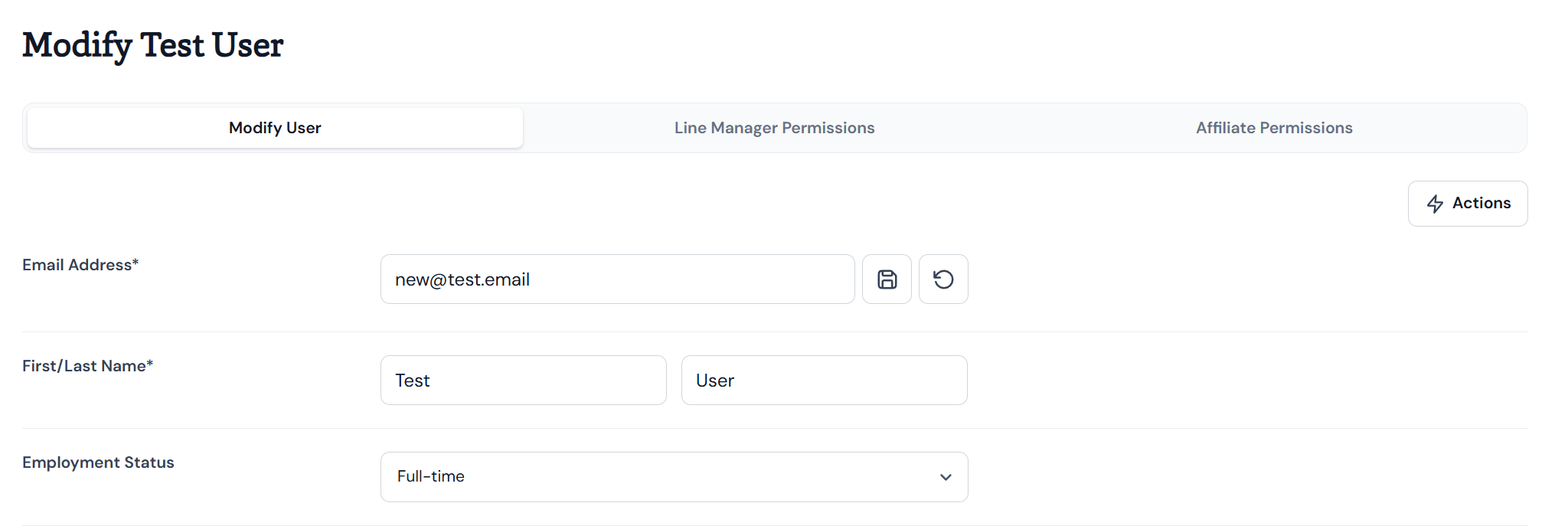Open the Actions menu button
The width and height of the screenshot is (1568, 526).
[1468, 204]
